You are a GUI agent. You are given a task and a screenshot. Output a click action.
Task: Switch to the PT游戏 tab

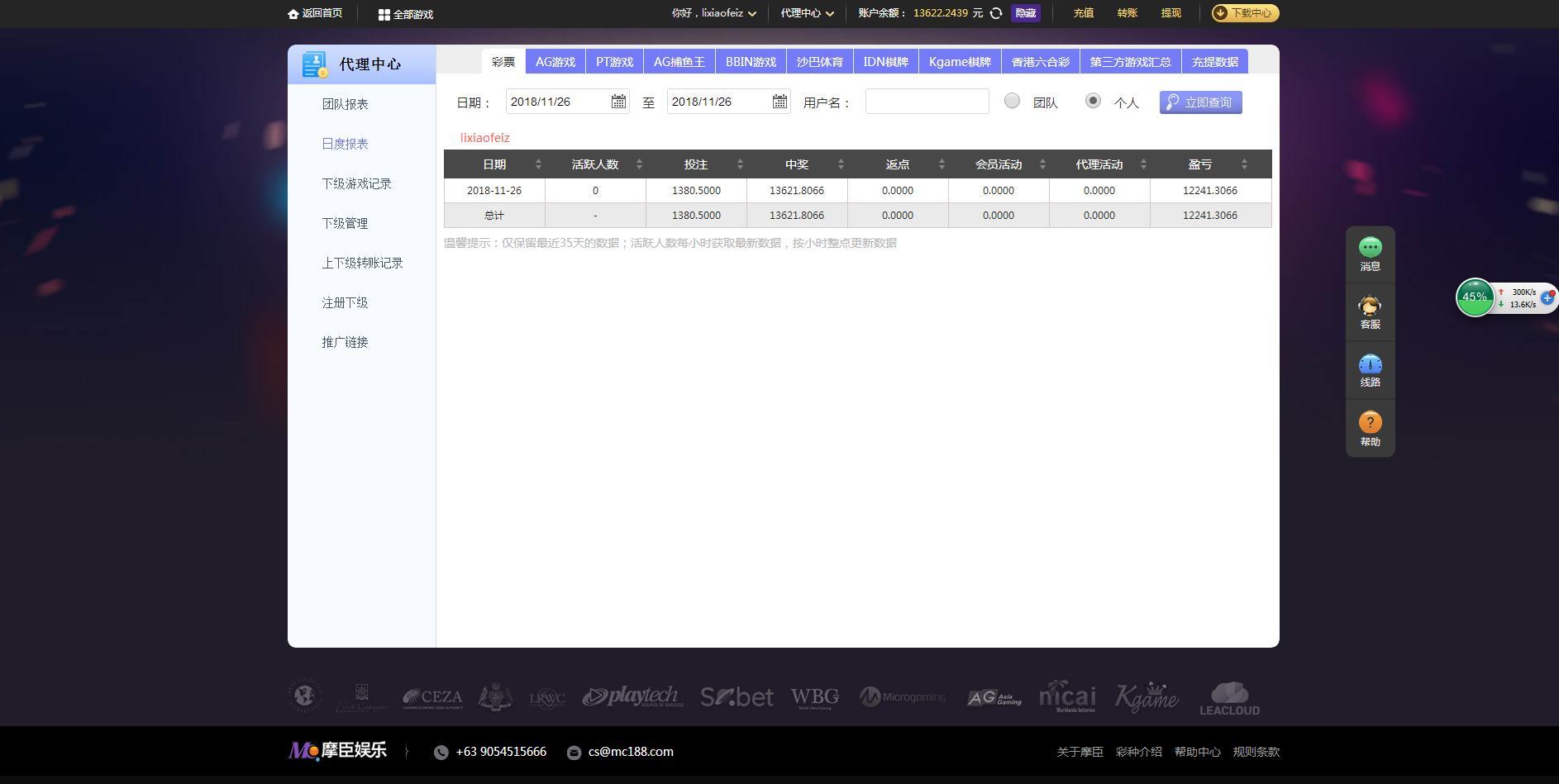614,62
